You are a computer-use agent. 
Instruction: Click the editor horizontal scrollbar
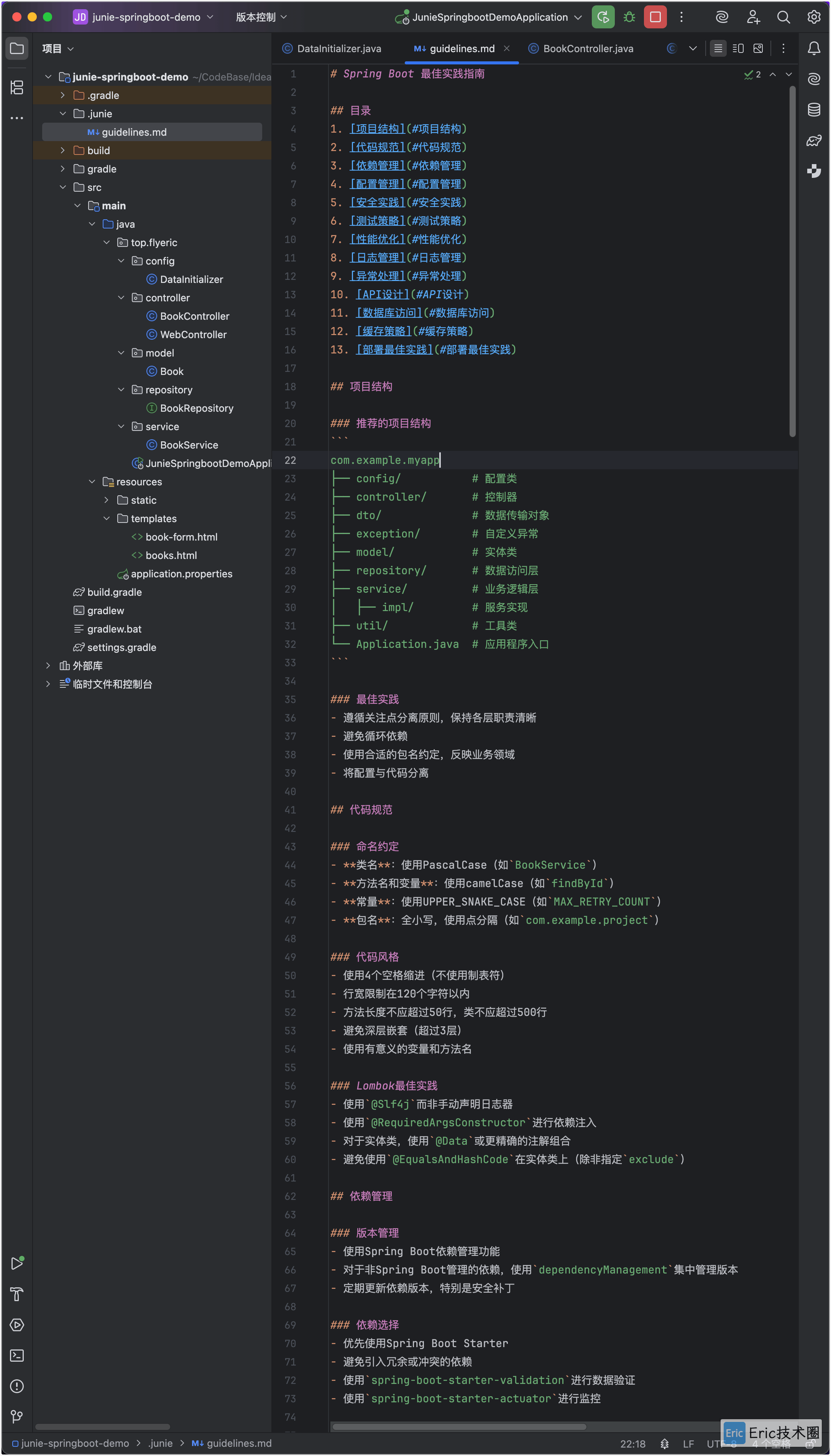(459, 1427)
